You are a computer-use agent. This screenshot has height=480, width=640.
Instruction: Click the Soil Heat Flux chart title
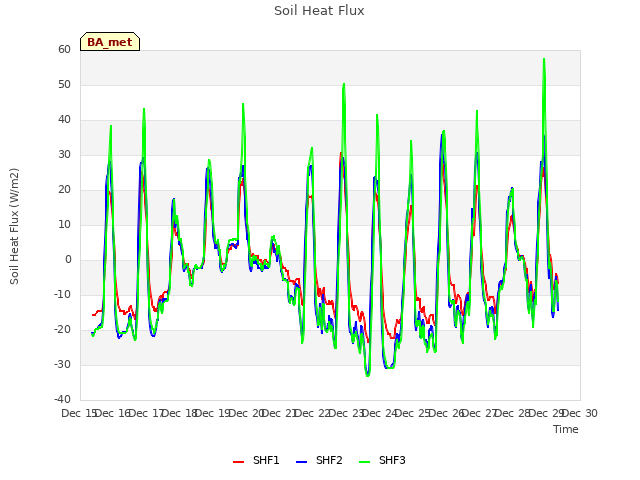tap(319, 11)
